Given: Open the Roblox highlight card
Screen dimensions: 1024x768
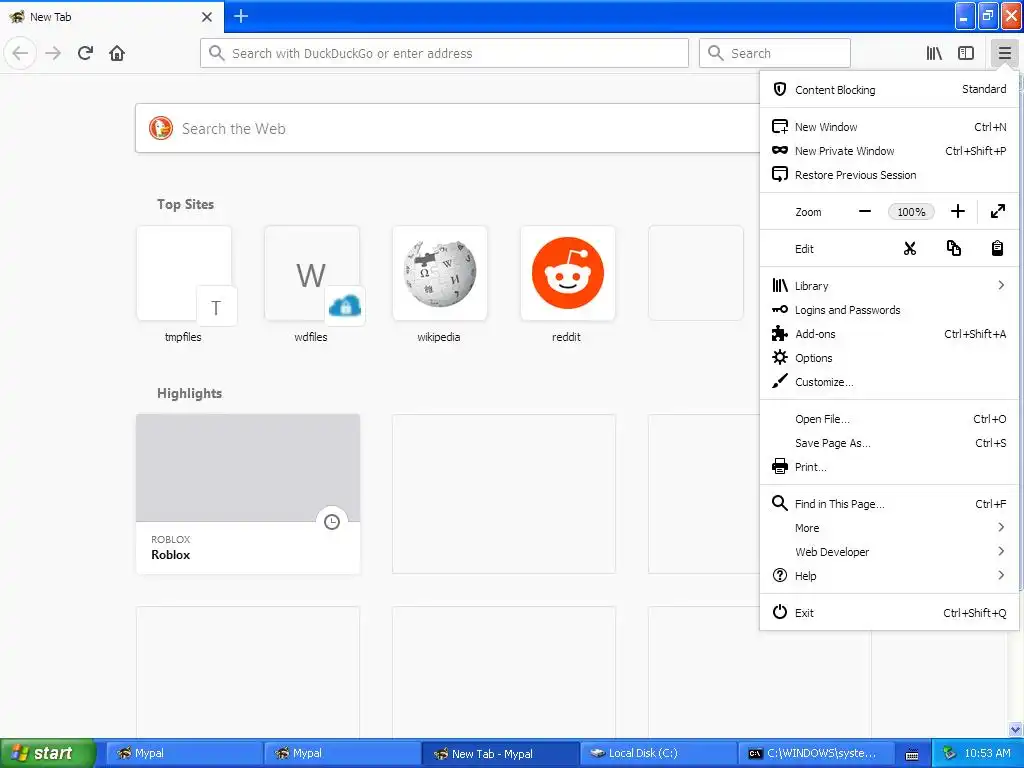Looking at the screenshot, I should tap(248, 494).
